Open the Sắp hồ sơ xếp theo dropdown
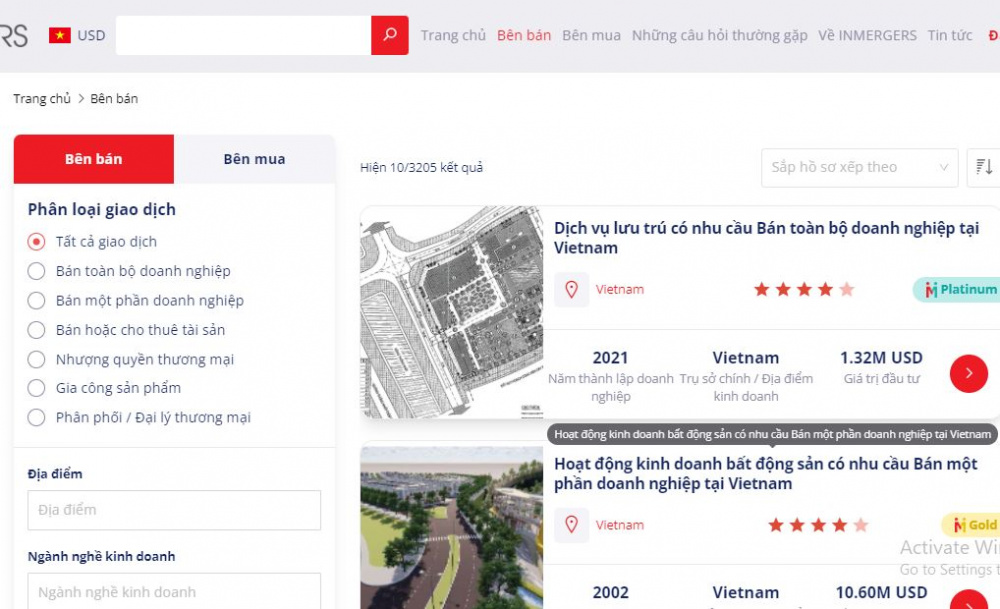 click(x=860, y=168)
